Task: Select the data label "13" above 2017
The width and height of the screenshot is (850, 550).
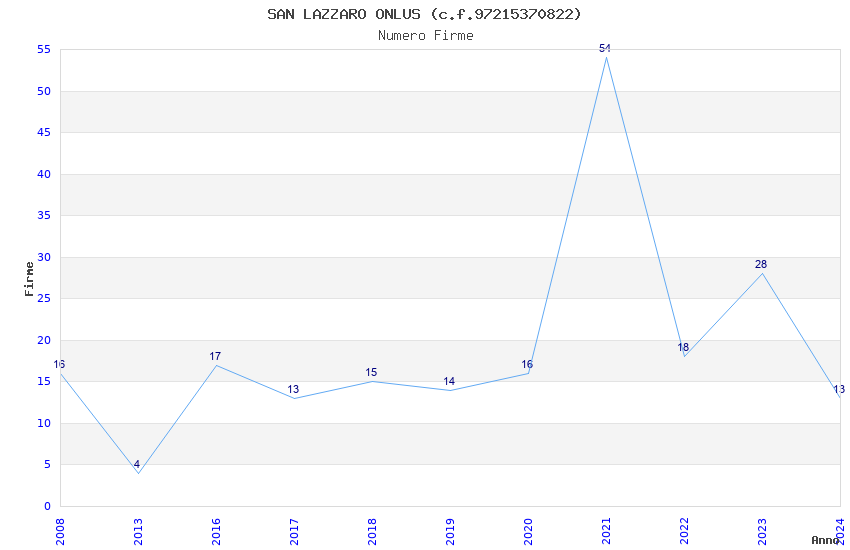Action: point(293,390)
